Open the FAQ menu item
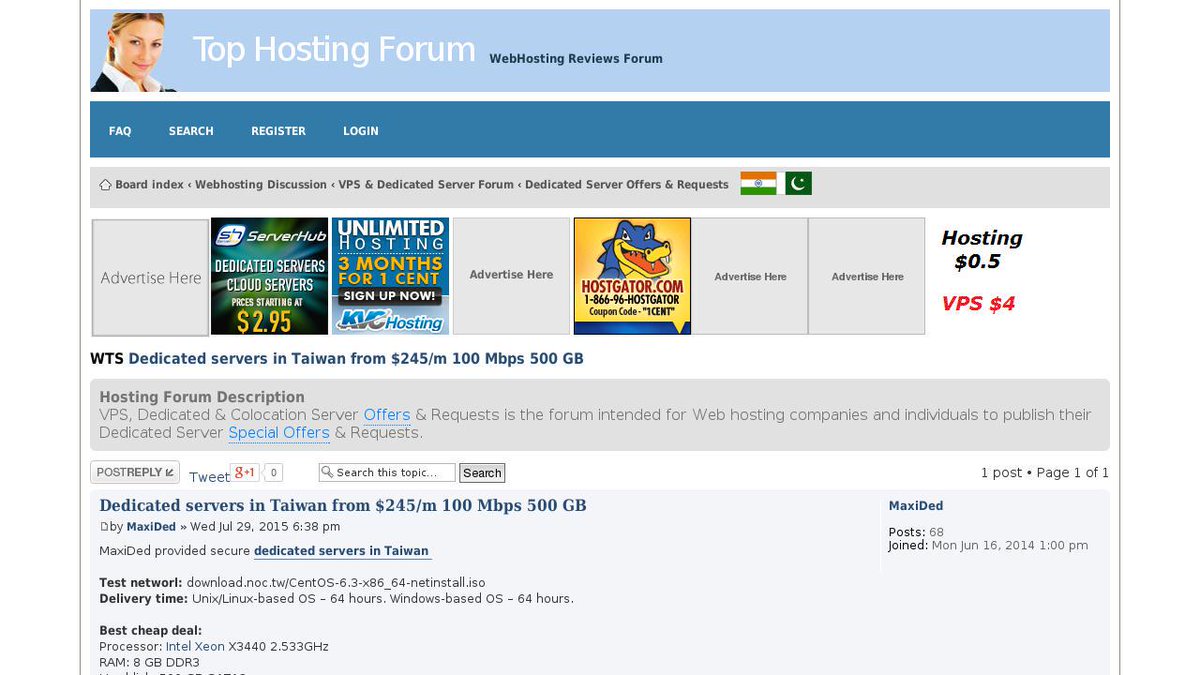The width and height of the screenshot is (1200, 675). coord(119,130)
